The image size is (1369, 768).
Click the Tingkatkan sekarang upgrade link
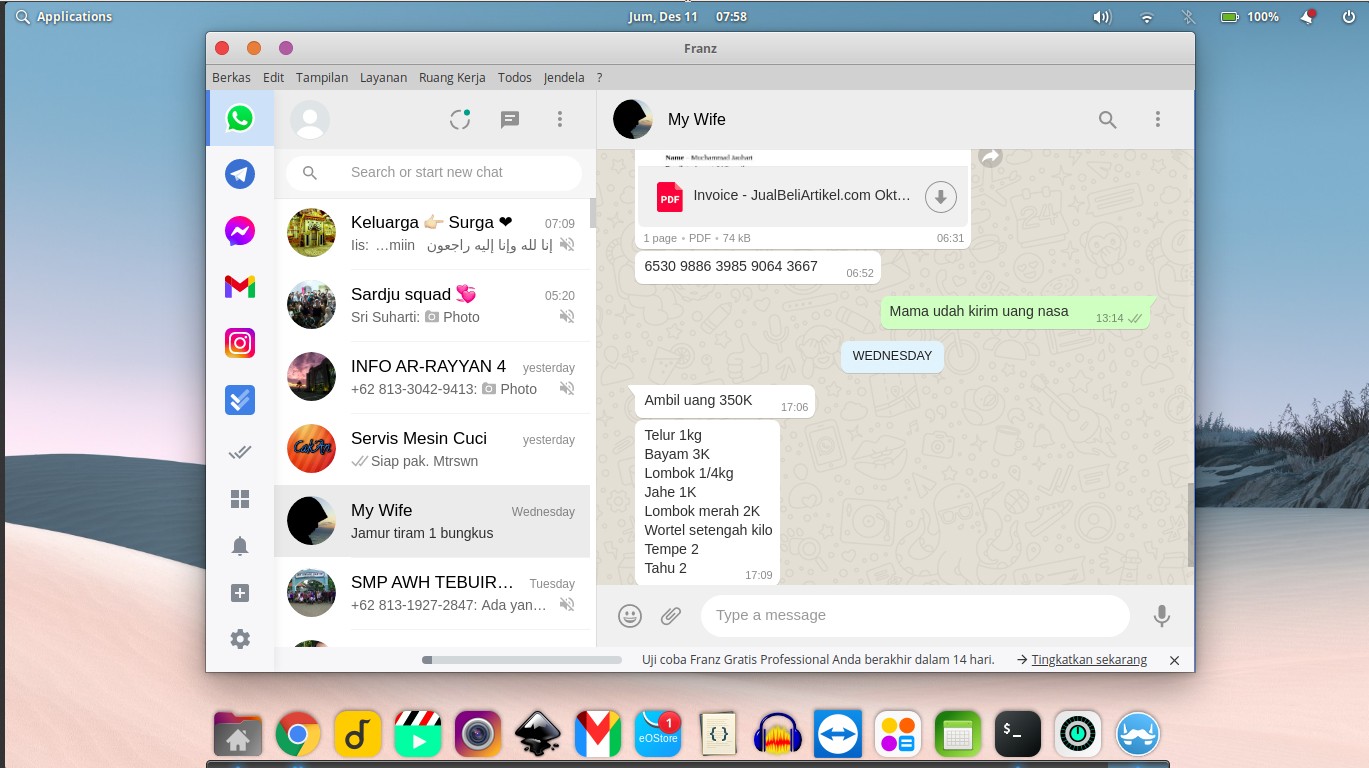tap(1089, 660)
